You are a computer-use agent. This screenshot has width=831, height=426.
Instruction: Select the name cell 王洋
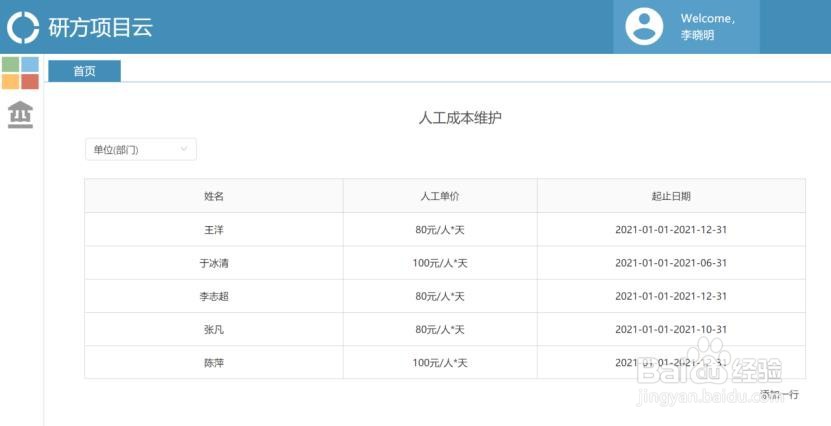tap(214, 230)
